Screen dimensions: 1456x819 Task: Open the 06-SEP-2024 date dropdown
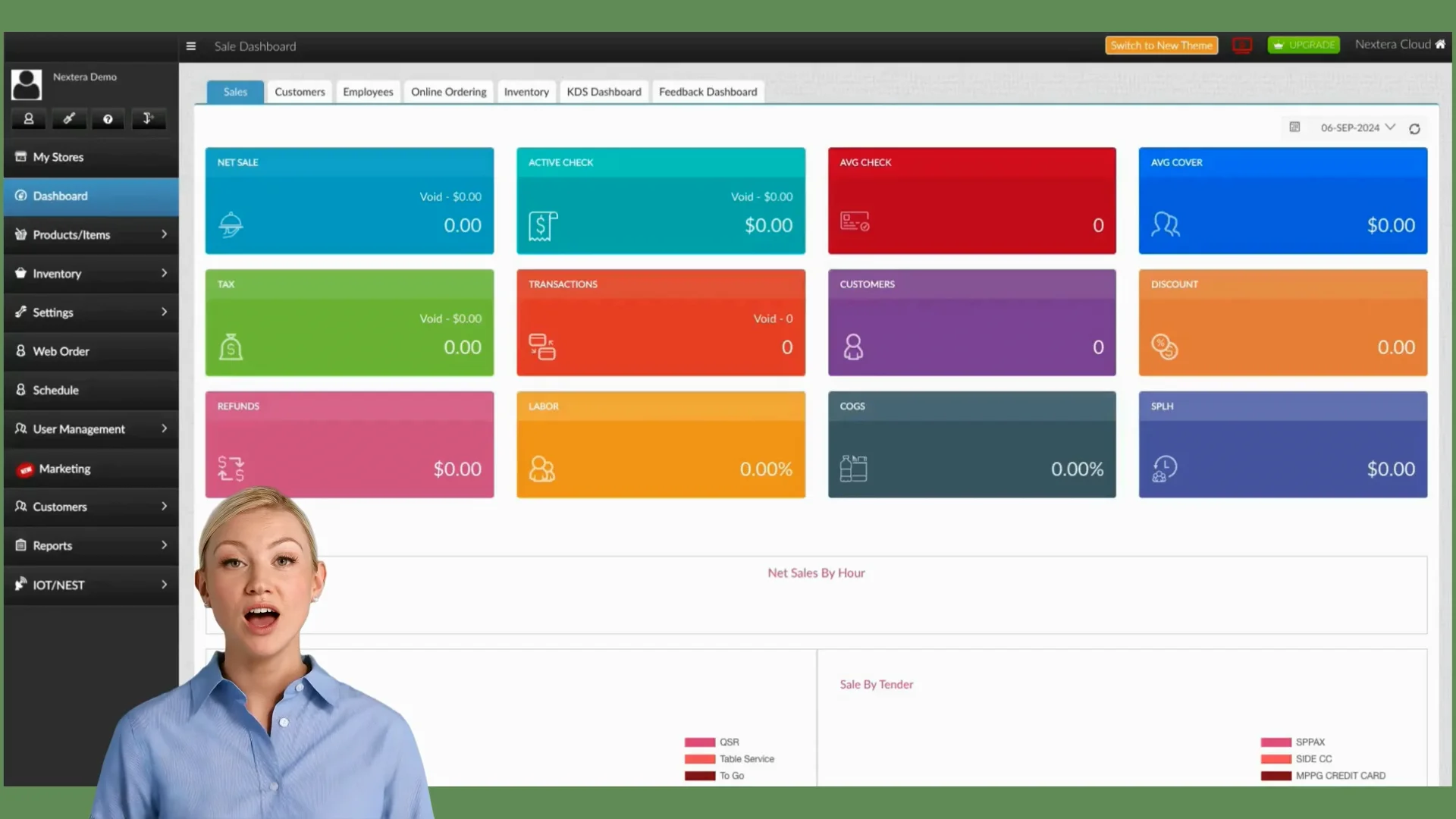1357,127
